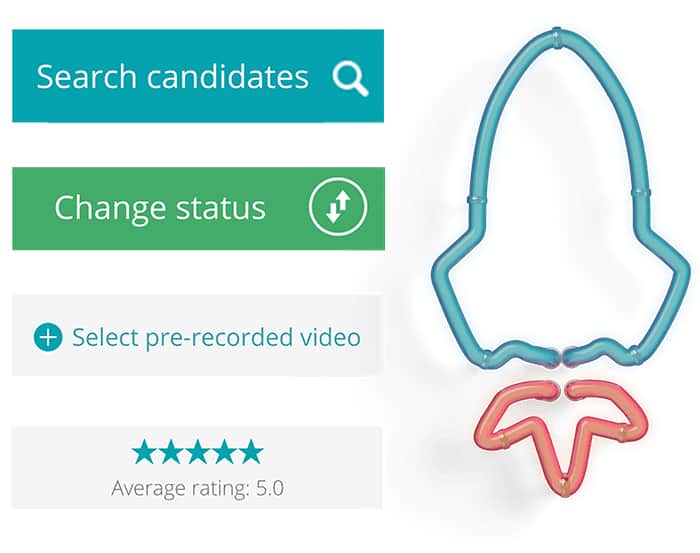The image size is (700, 553).
Task: Select the fourth rating star
Action: [224, 452]
